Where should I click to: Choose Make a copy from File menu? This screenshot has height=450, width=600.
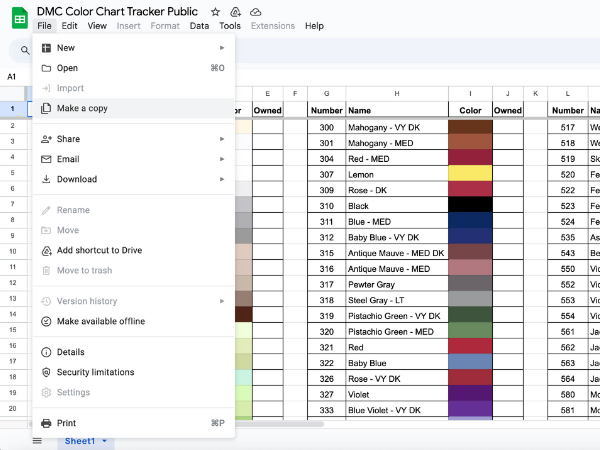click(x=82, y=108)
